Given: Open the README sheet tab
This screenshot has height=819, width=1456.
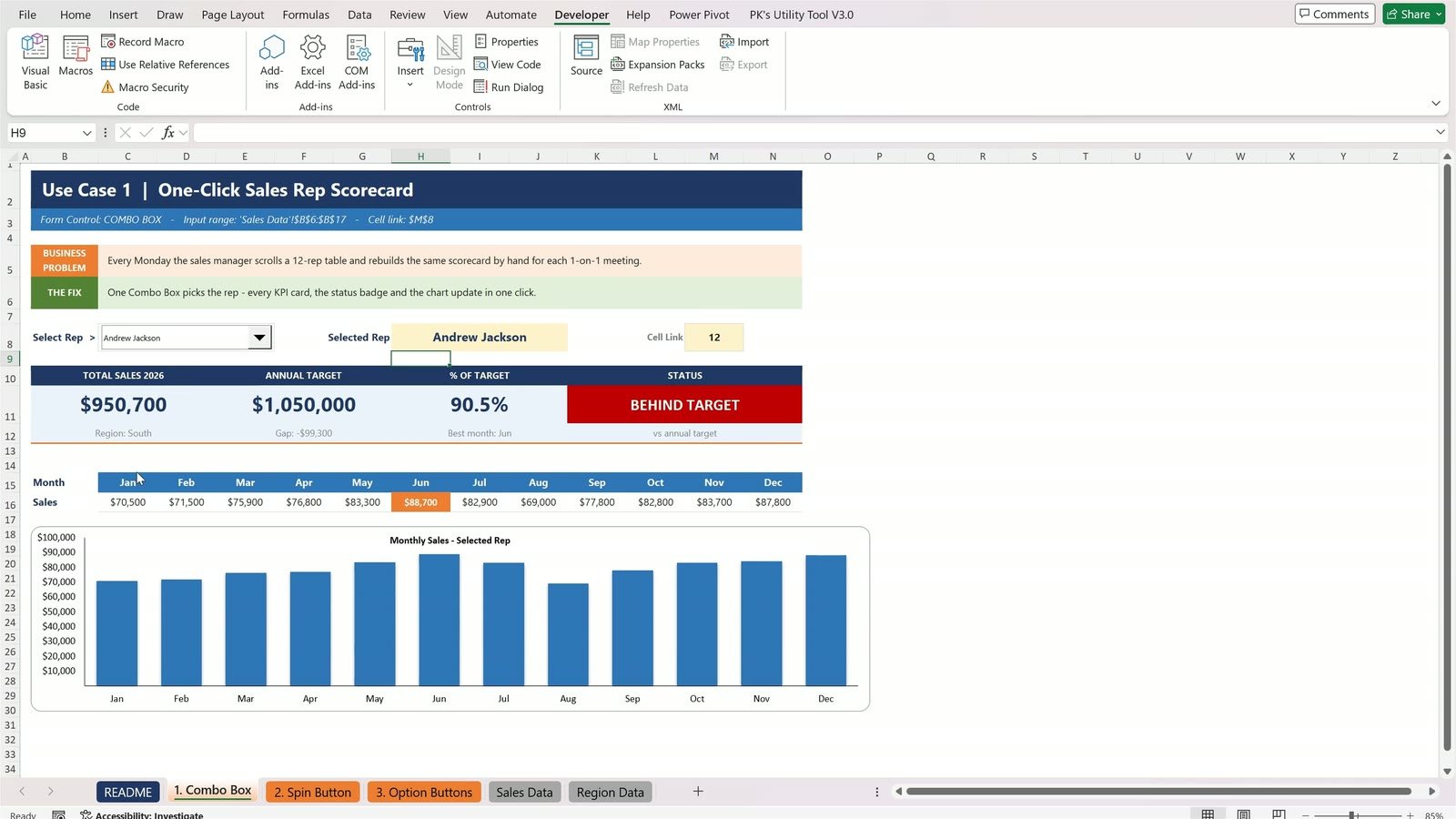Looking at the screenshot, I should pos(128,792).
